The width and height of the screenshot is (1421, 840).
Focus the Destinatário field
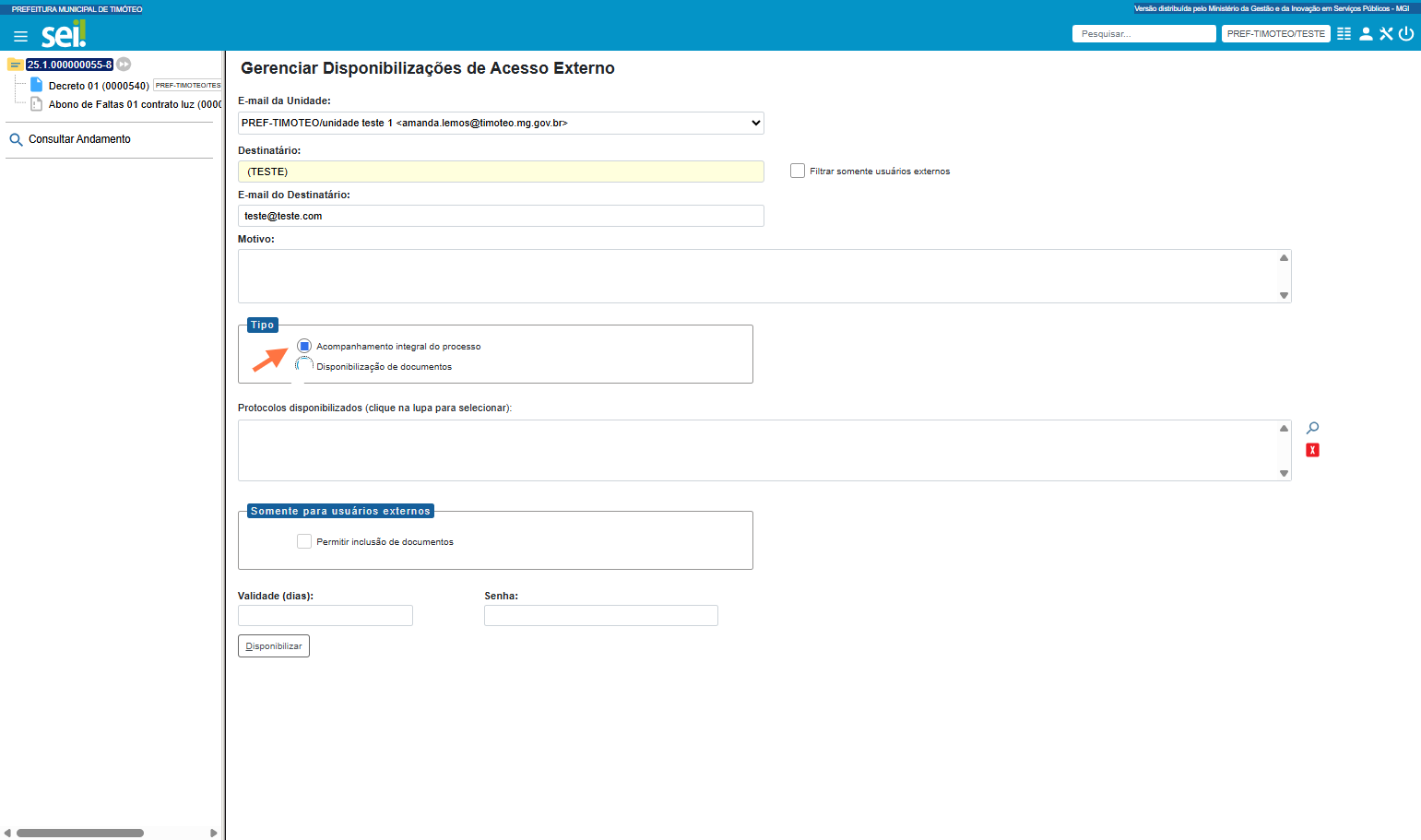(x=501, y=172)
